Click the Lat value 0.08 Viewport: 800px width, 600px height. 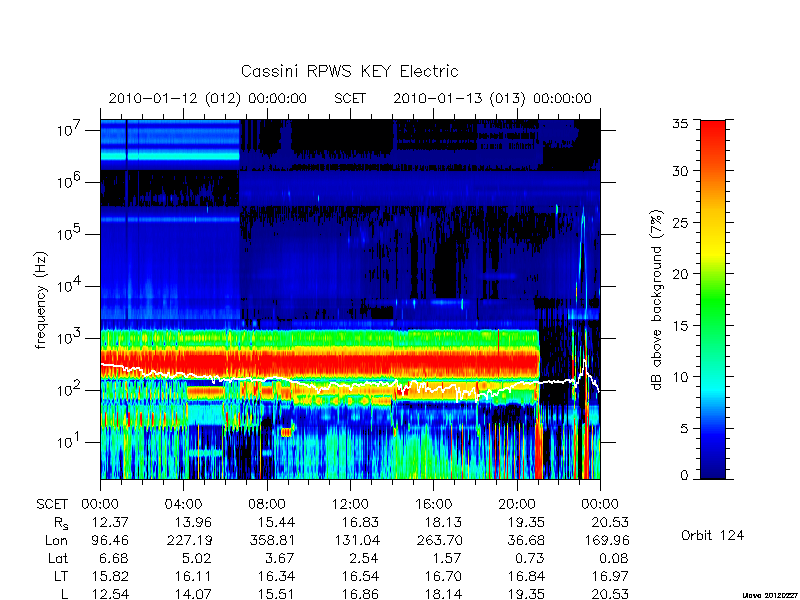[x=614, y=559]
